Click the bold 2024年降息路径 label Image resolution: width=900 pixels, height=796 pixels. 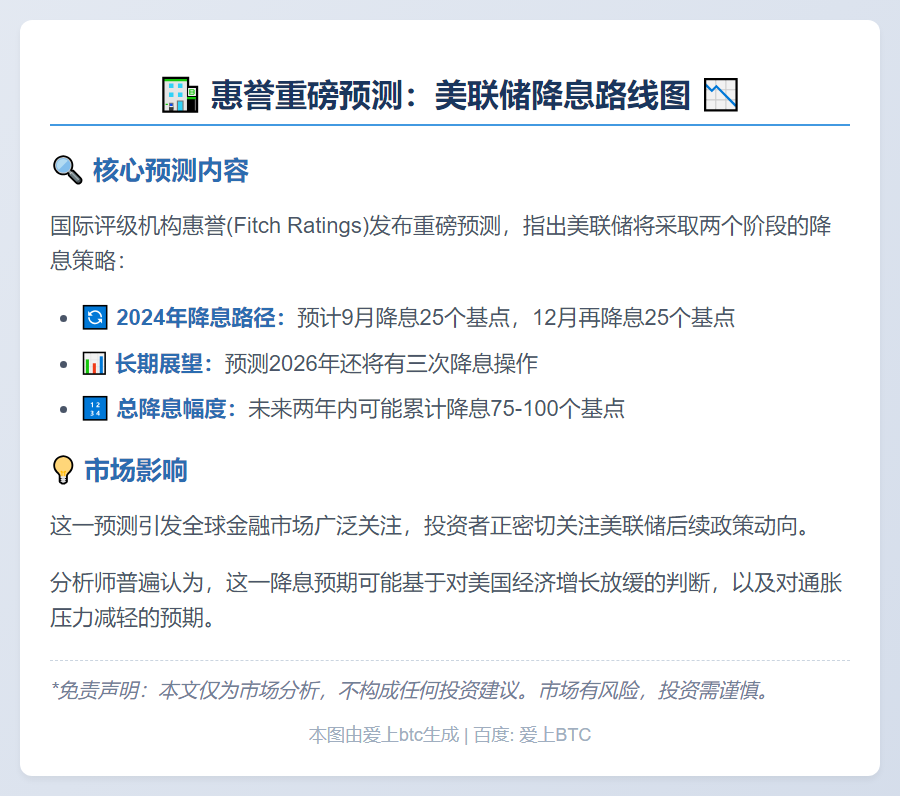click(201, 318)
